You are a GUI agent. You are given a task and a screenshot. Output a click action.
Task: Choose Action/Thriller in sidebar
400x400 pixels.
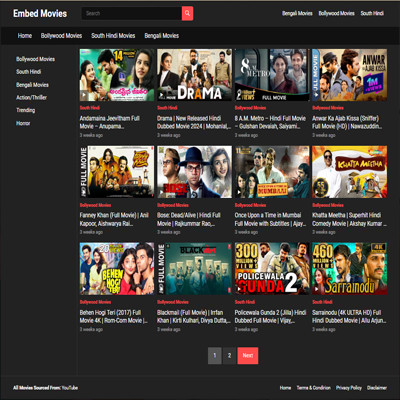[31, 97]
